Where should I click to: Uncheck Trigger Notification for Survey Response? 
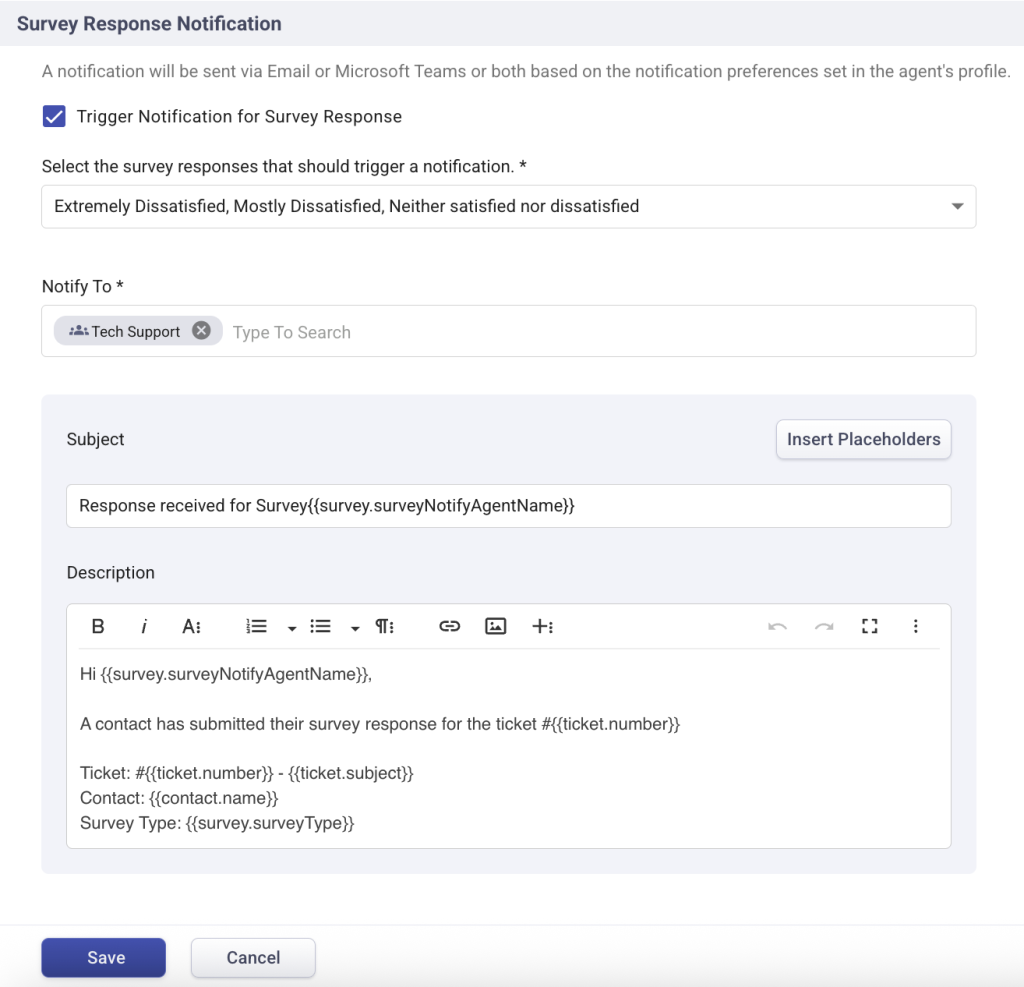[54, 116]
